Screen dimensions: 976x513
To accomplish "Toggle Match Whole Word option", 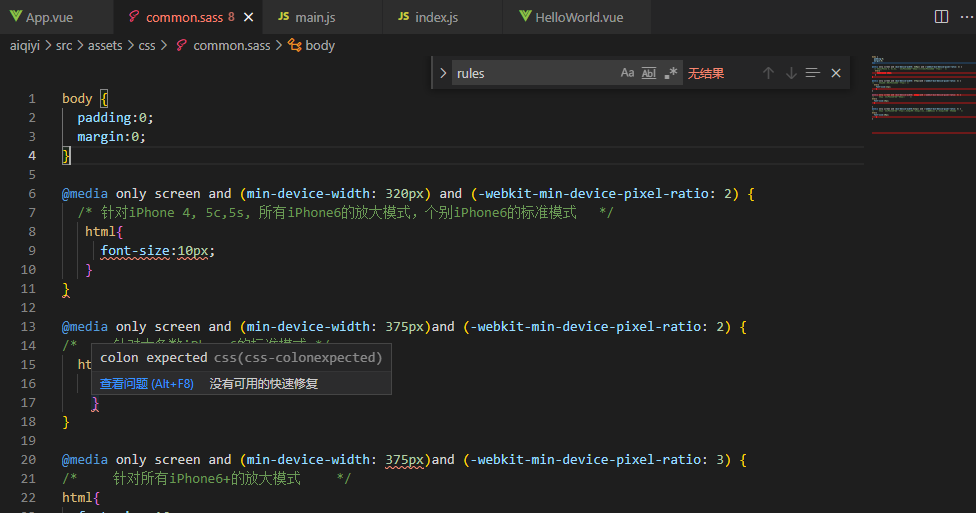I will click(x=649, y=73).
